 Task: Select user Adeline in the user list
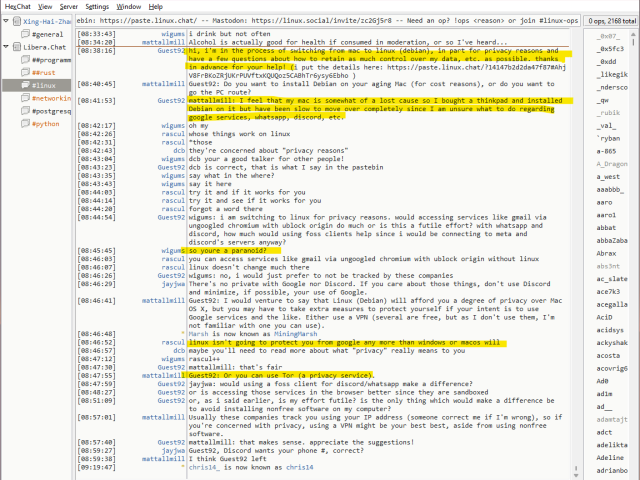point(610,457)
